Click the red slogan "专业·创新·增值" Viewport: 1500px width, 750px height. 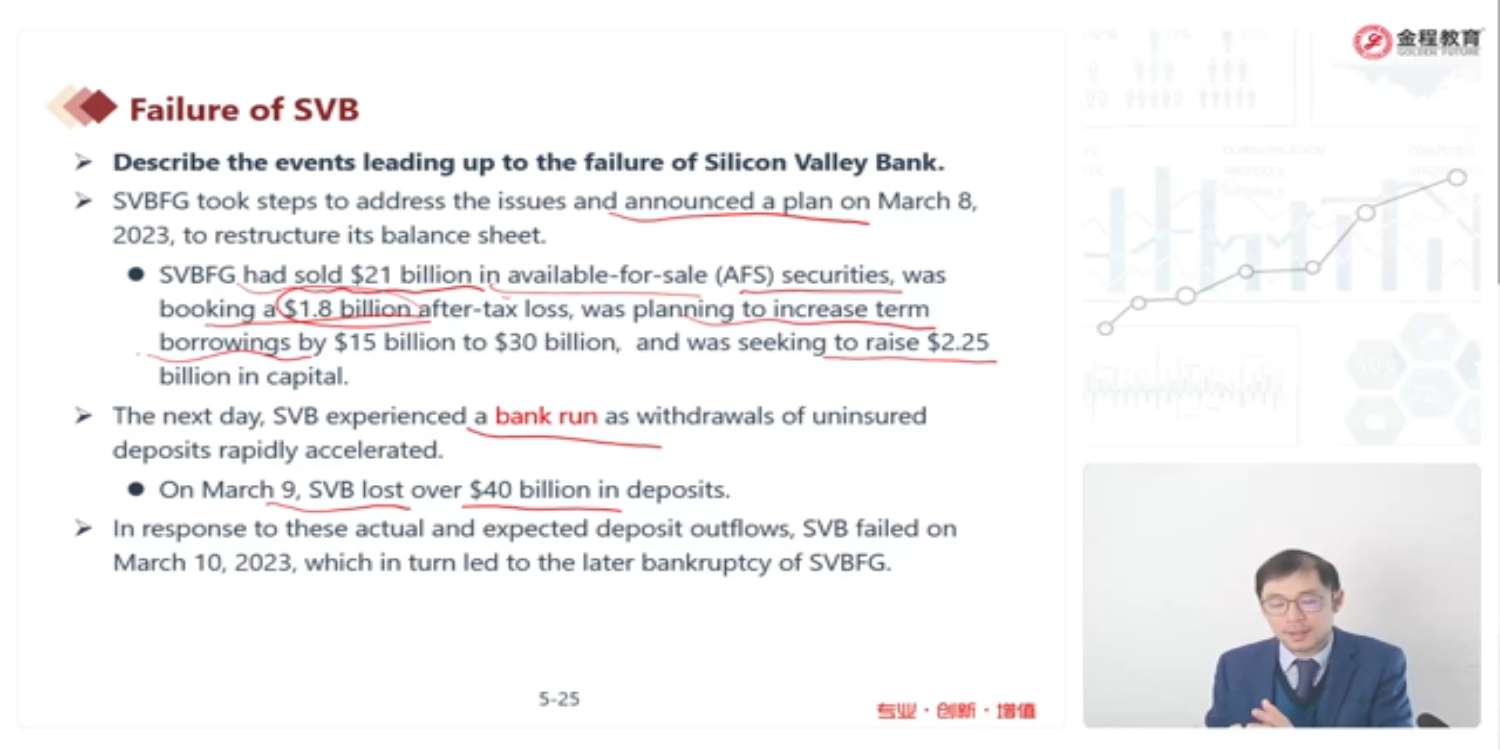[x=956, y=711]
